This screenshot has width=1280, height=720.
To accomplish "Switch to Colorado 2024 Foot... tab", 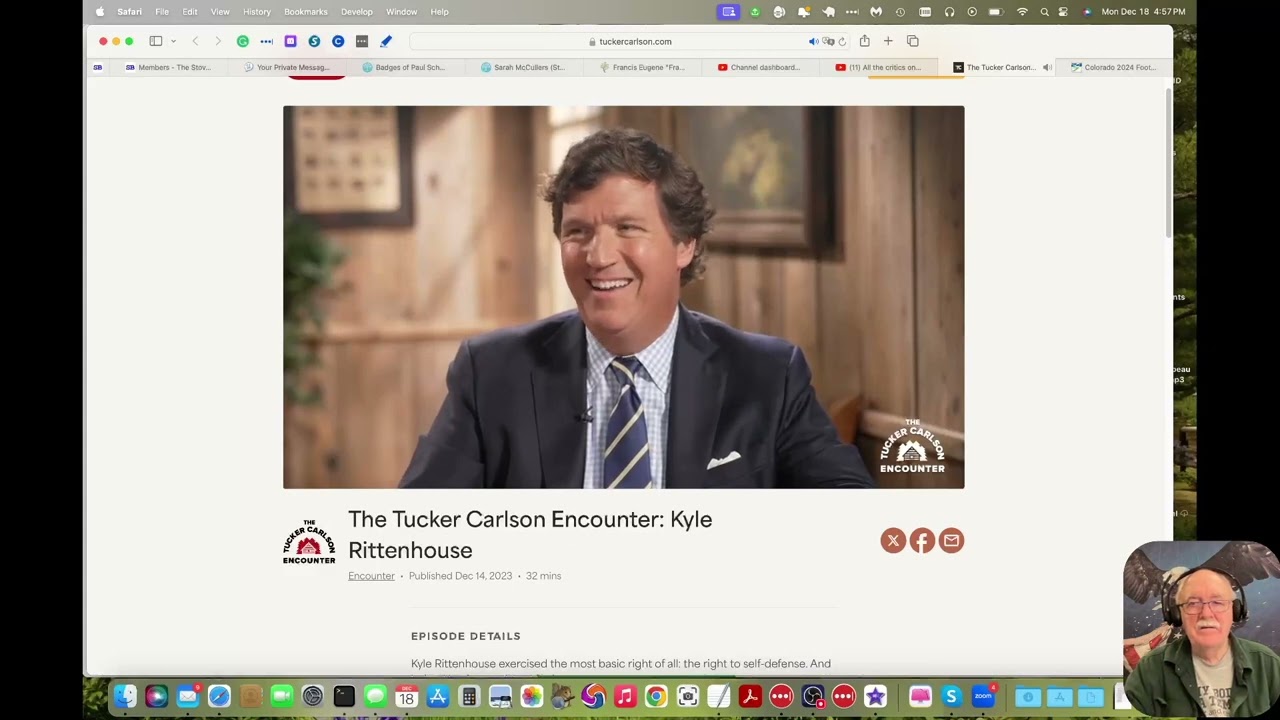I will click(1113, 67).
